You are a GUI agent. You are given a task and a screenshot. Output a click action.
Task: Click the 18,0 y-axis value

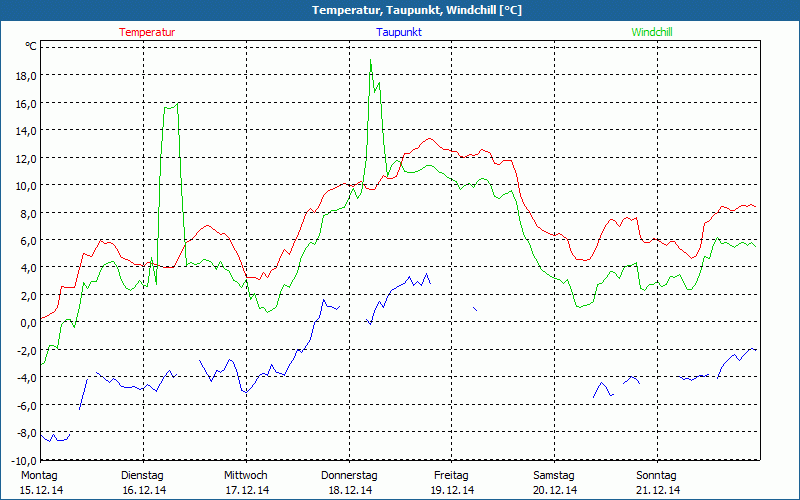pyautogui.click(x=25, y=75)
